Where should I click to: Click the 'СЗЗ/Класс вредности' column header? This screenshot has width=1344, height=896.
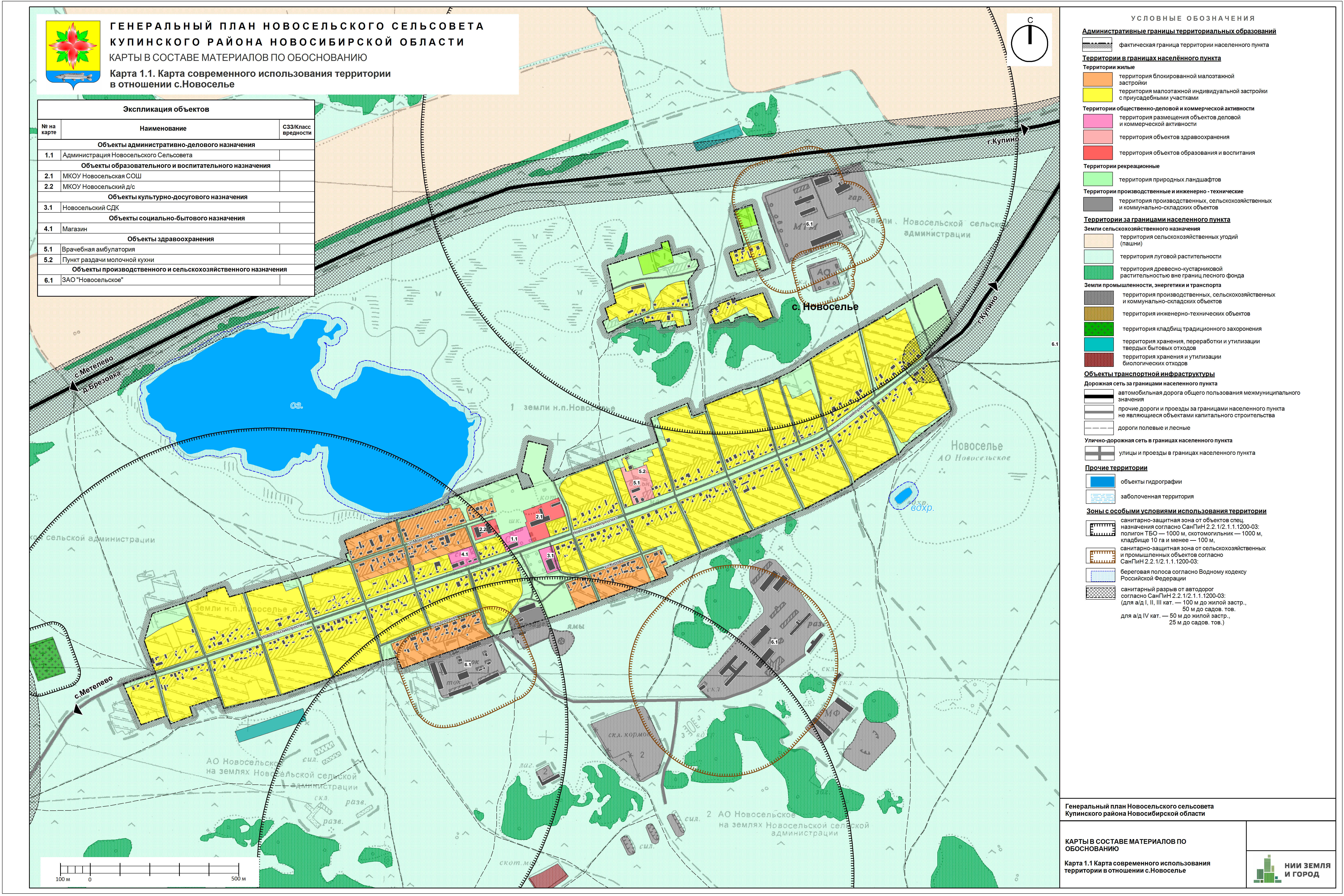[x=297, y=130]
